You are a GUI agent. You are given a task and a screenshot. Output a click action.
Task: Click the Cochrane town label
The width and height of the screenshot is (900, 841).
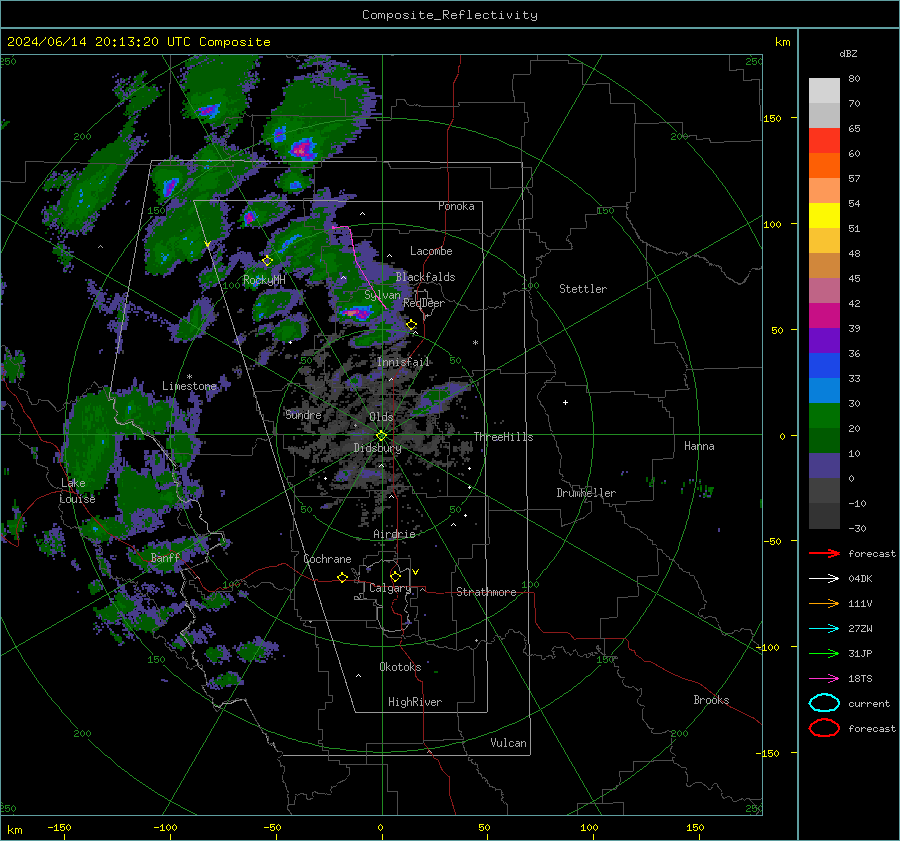pos(327,559)
